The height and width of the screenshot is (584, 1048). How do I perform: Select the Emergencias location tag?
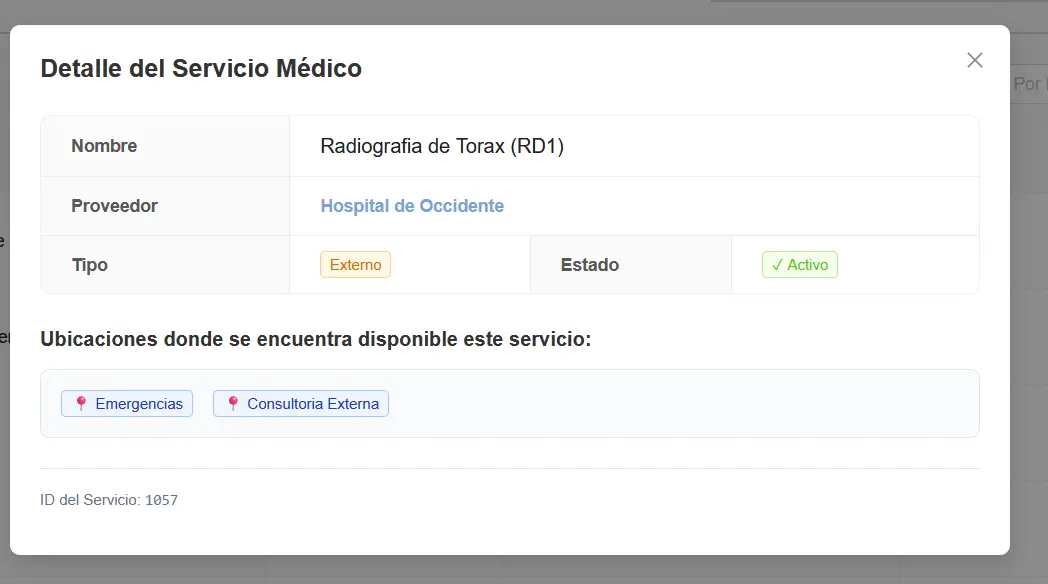coord(126,403)
